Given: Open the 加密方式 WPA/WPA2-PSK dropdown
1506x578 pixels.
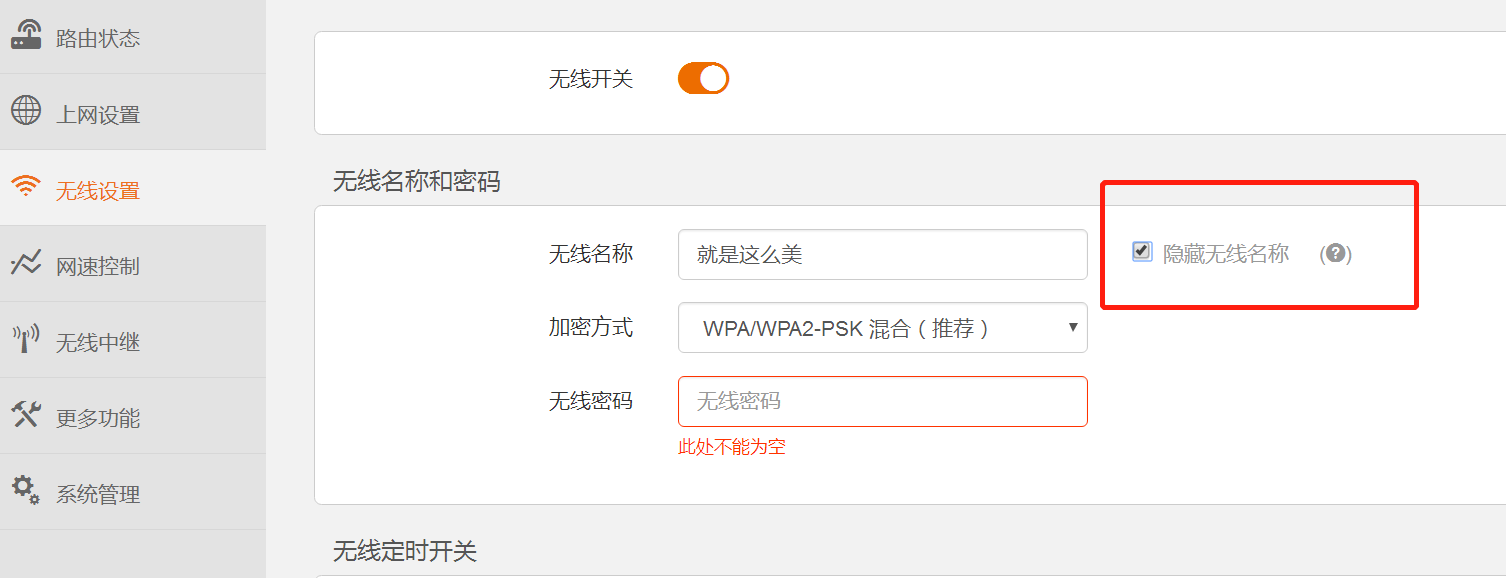Looking at the screenshot, I should pyautogui.click(x=883, y=328).
